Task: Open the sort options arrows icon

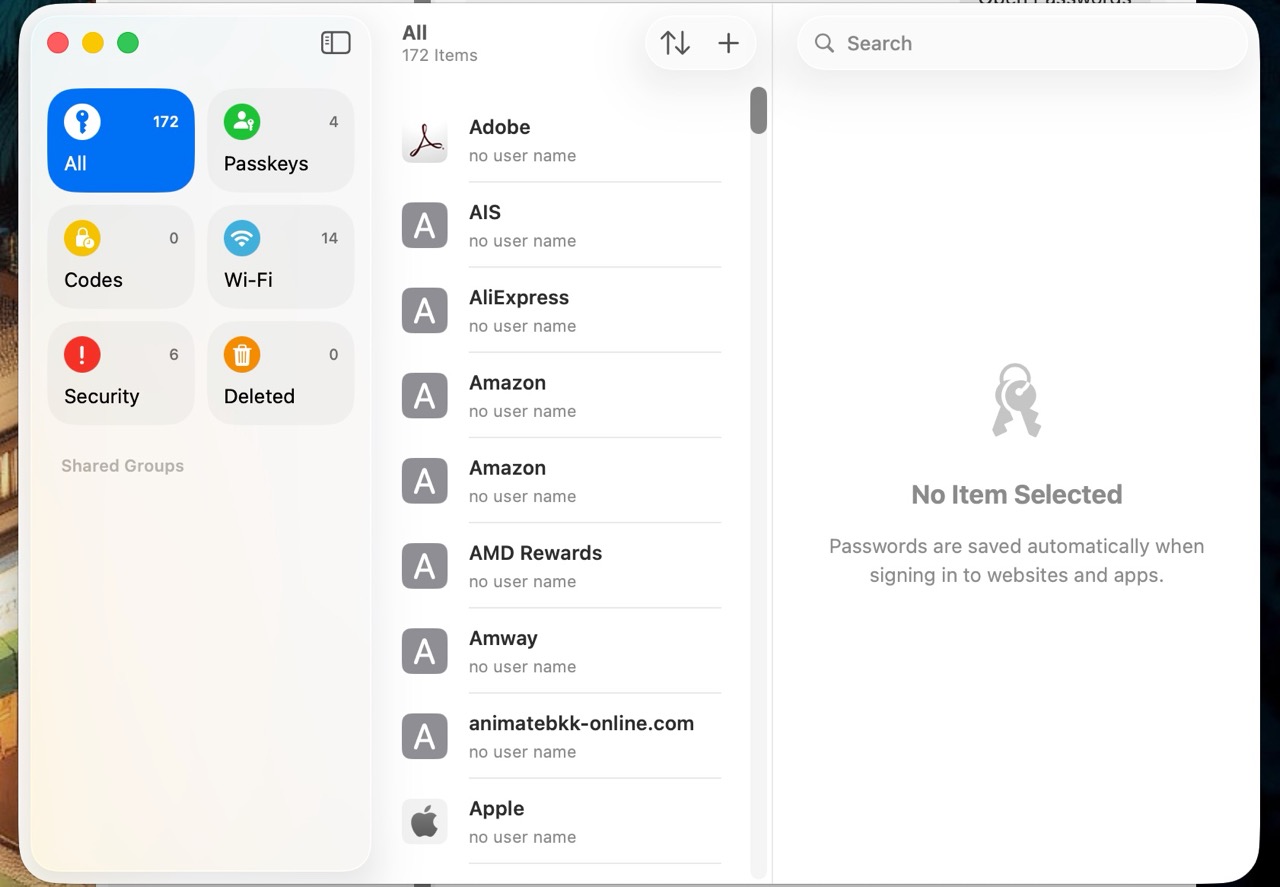Action: 675,43
